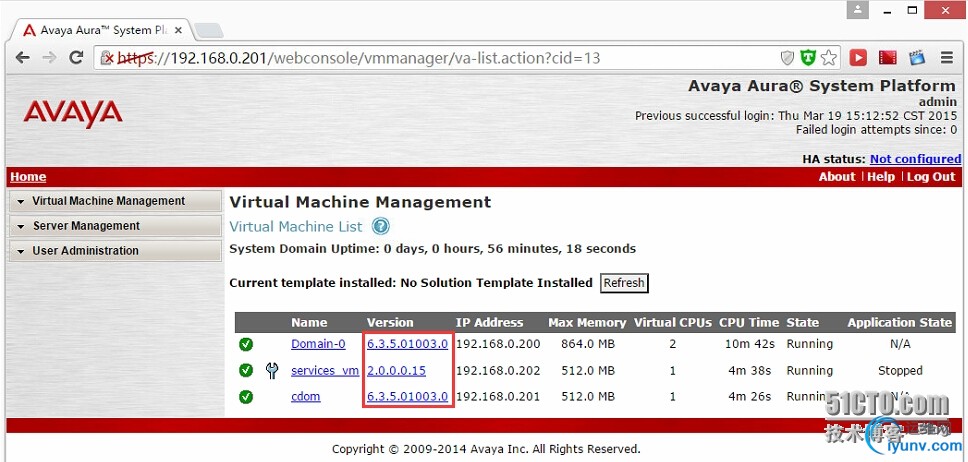
Task: Click the Chrome user profile icon
Action: point(857,10)
